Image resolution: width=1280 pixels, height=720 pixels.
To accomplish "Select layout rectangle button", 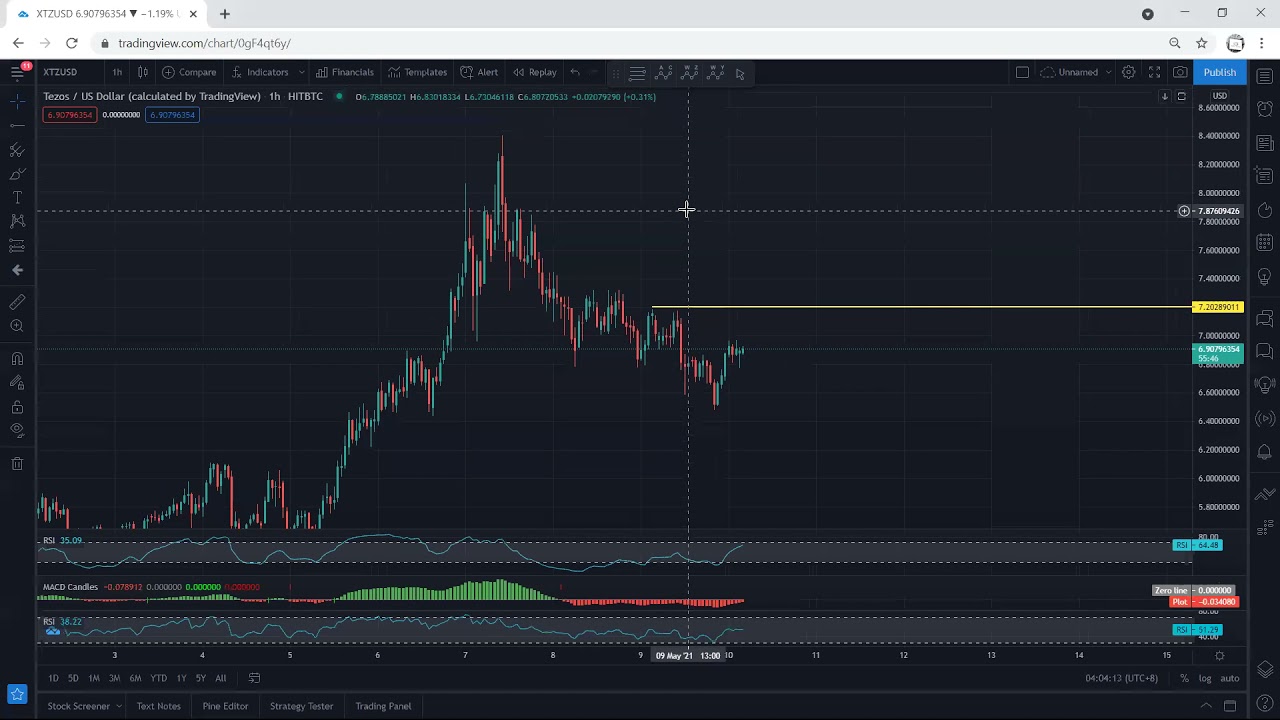I will coord(1022,72).
